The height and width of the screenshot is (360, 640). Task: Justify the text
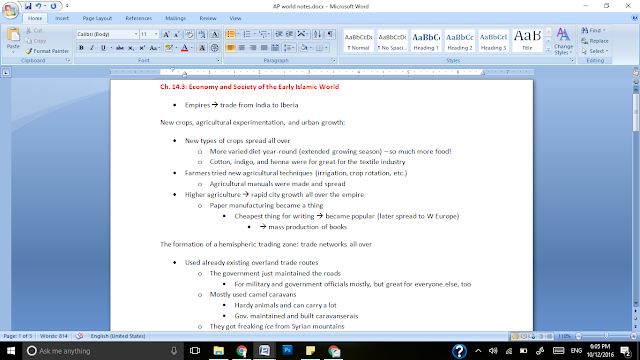(x=264, y=48)
